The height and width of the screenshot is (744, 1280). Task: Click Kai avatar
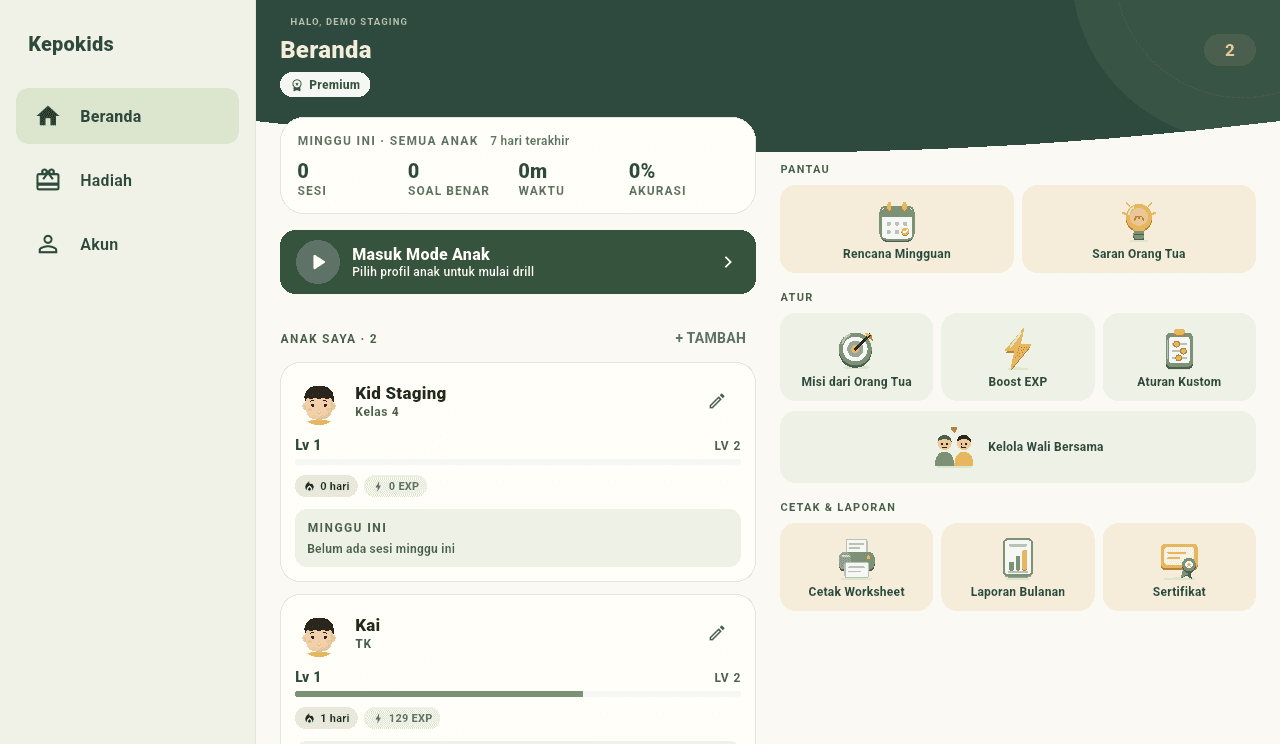tap(319, 637)
